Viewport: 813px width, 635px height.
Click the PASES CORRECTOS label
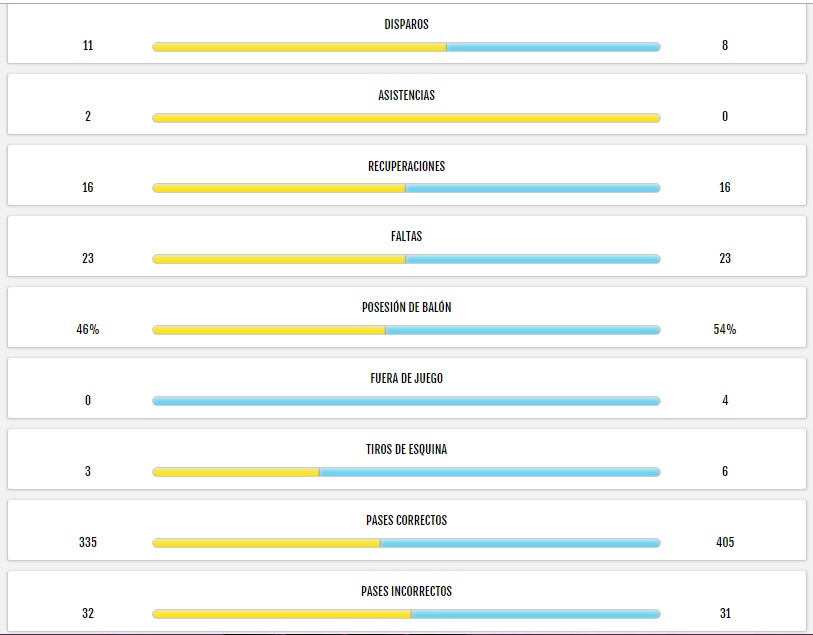click(x=406, y=520)
